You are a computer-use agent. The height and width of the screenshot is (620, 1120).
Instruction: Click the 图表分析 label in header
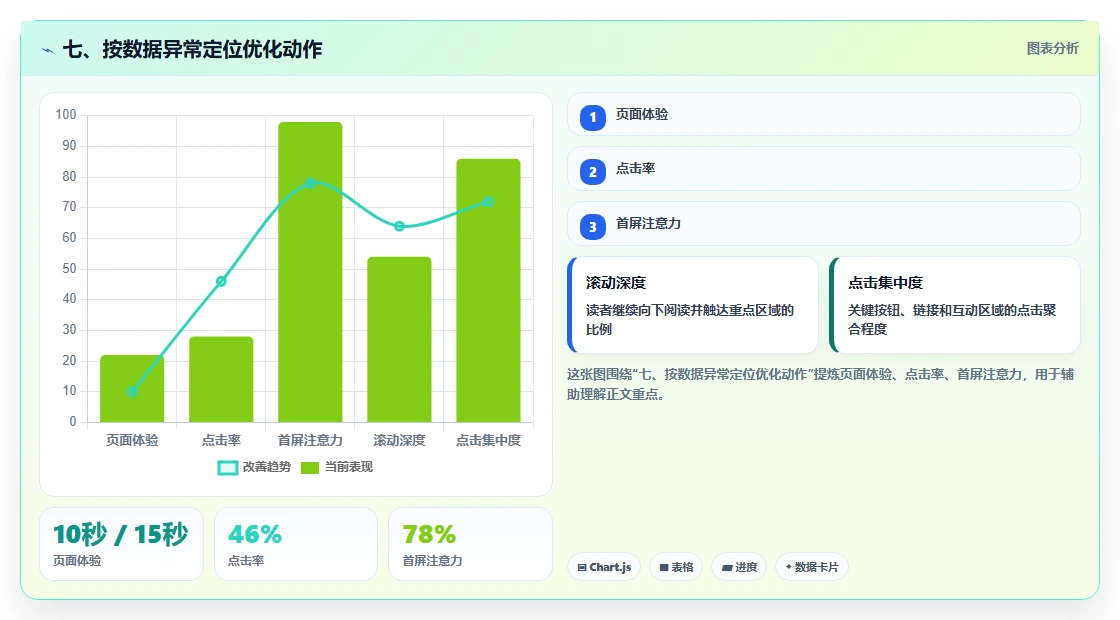click(x=1052, y=49)
